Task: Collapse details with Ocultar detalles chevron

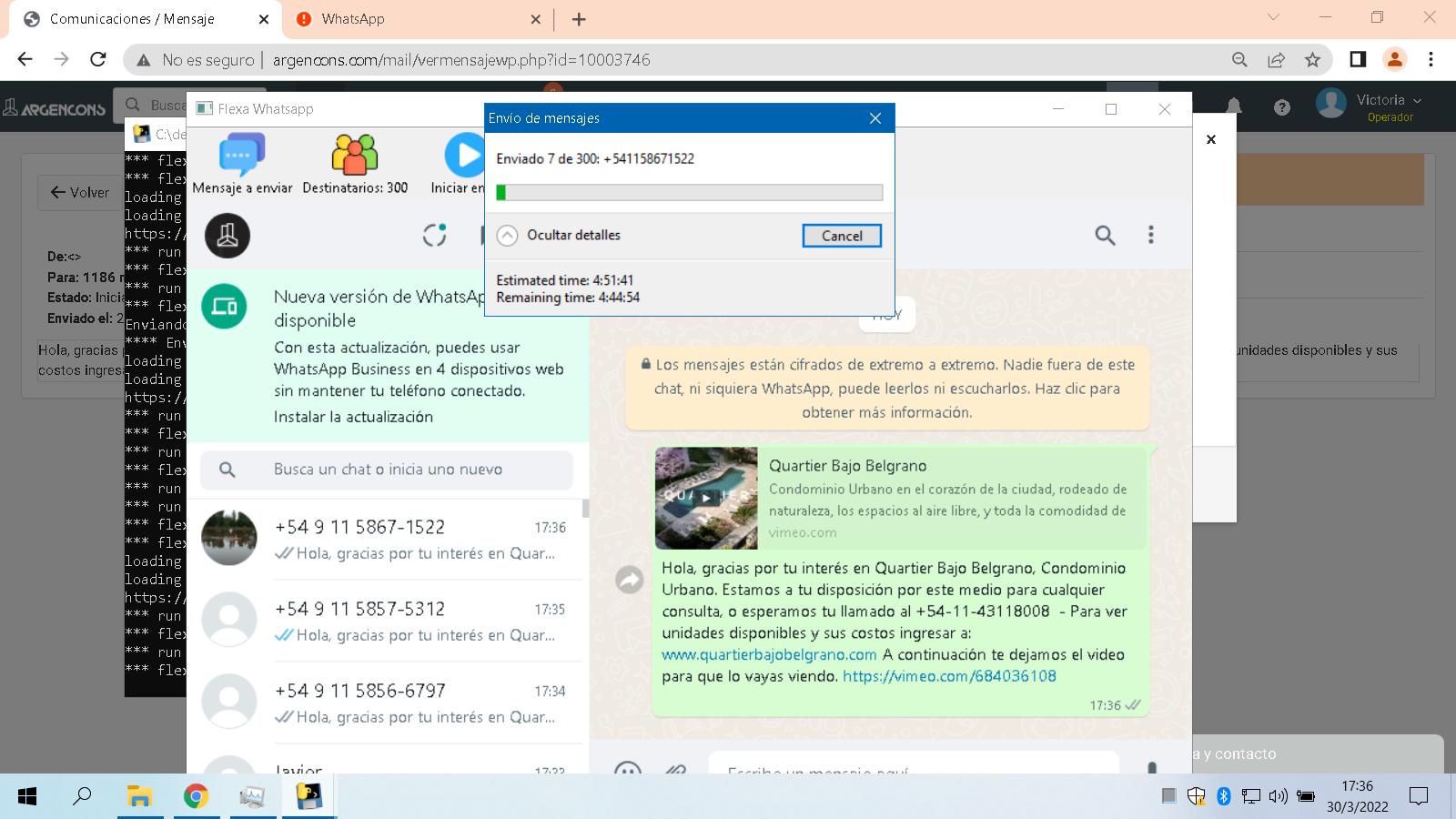Action: point(508,235)
